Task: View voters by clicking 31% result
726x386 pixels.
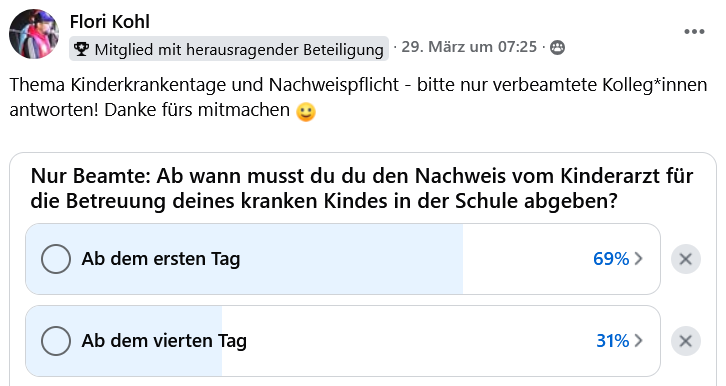Action: pos(613,341)
